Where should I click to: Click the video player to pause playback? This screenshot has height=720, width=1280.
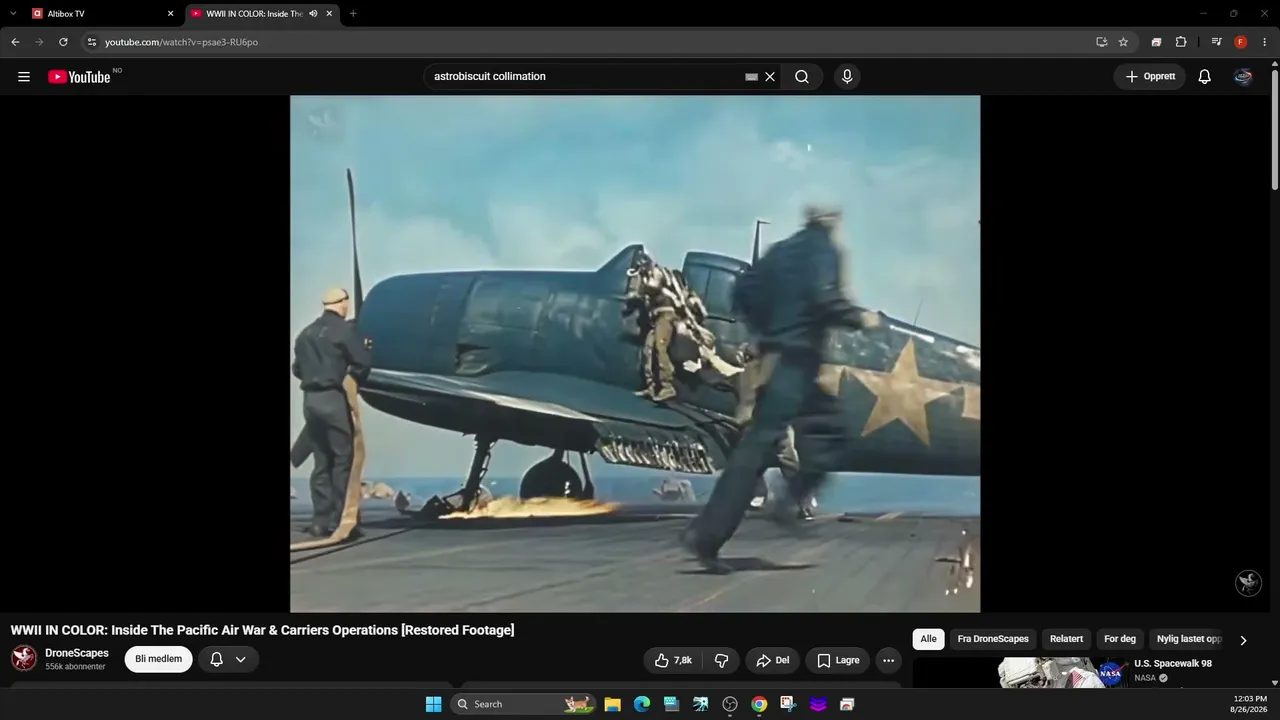tap(635, 353)
